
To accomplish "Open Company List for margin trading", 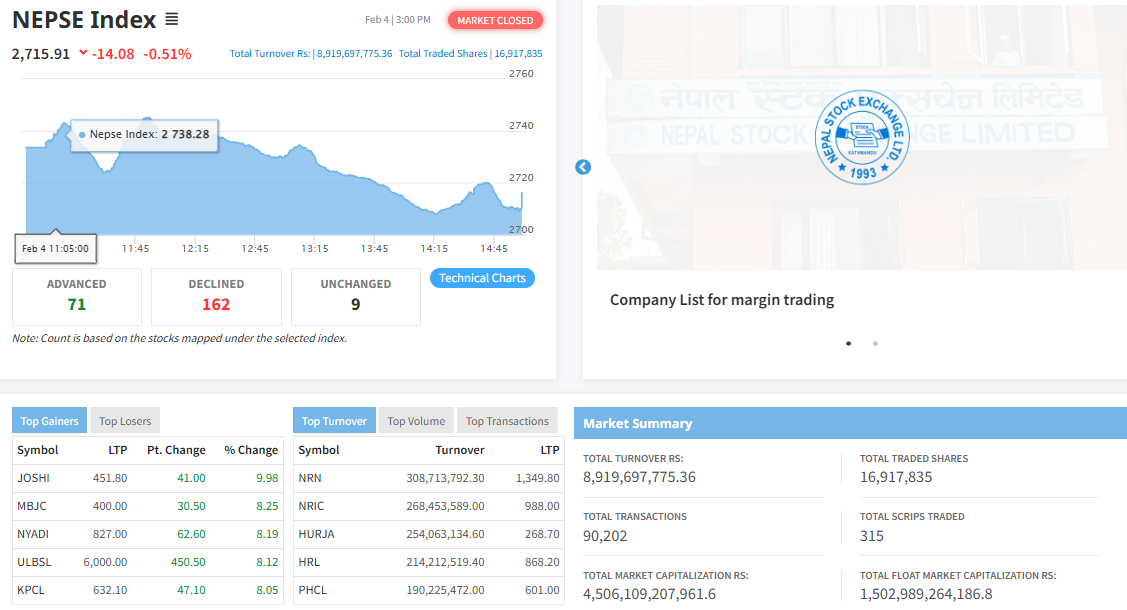I will coord(721,300).
